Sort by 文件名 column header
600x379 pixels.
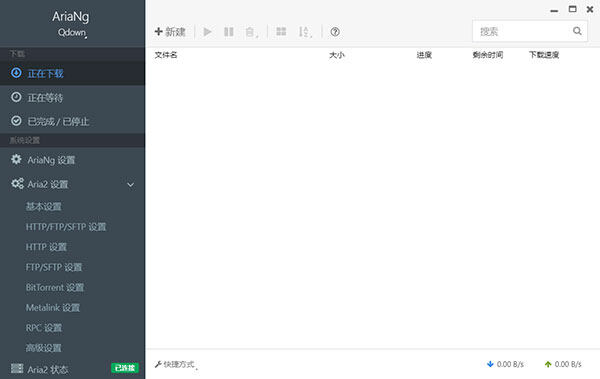coord(166,55)
